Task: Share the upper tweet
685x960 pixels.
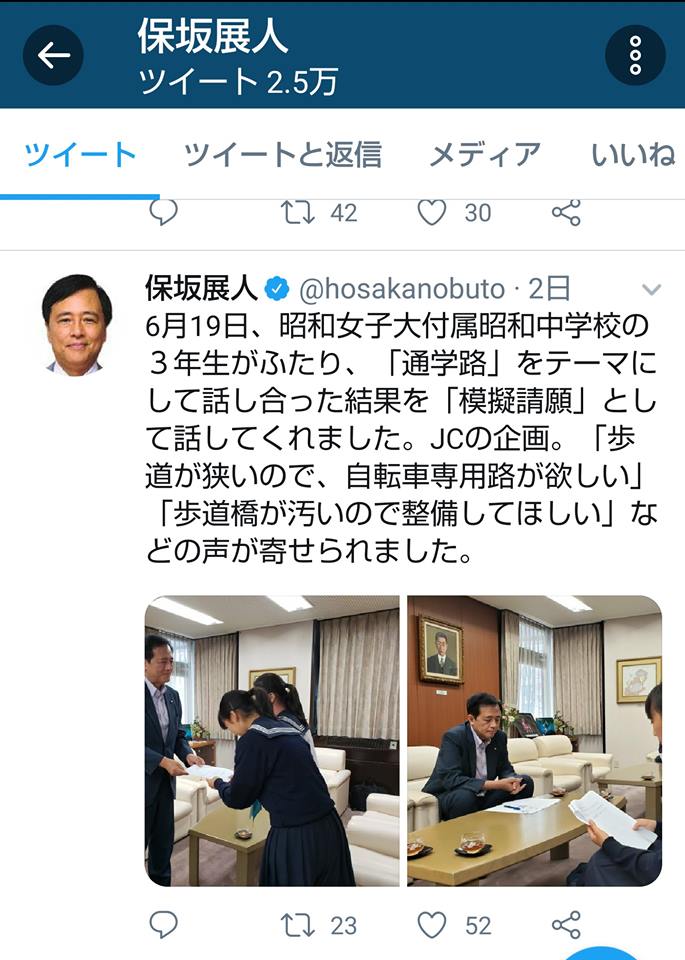Action: pyautogui.click(x=566, y=212)
